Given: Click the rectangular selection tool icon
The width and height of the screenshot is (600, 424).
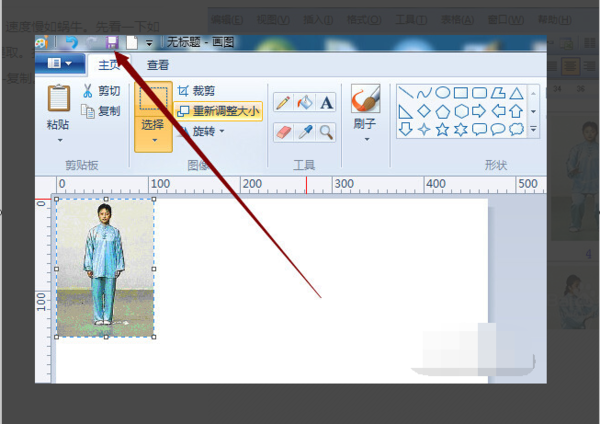Looking at the screenshot, I should tap(153, 98).
